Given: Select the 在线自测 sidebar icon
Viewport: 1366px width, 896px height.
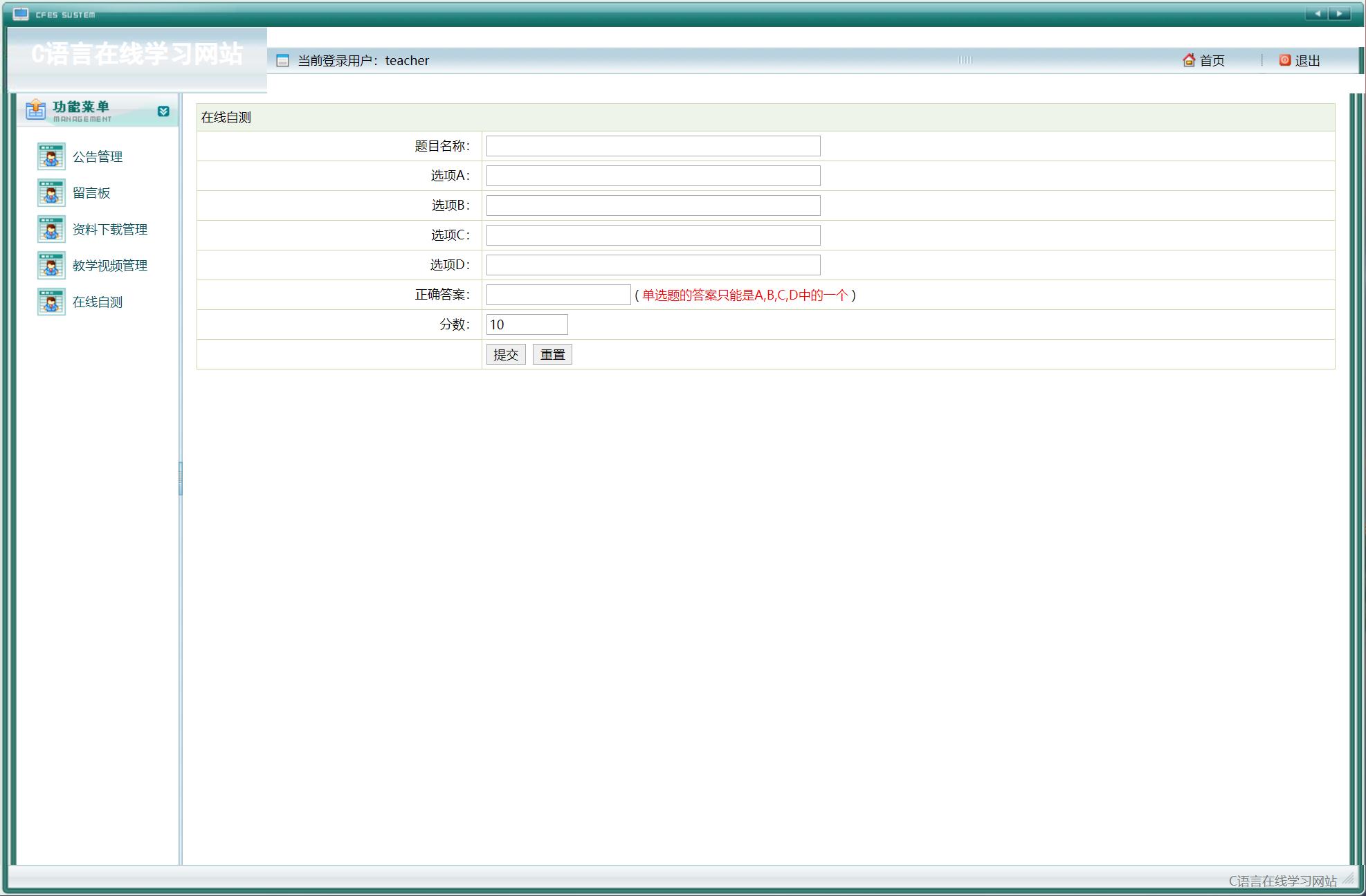Looking at the screenshot, I should click(x=51, y=302).
